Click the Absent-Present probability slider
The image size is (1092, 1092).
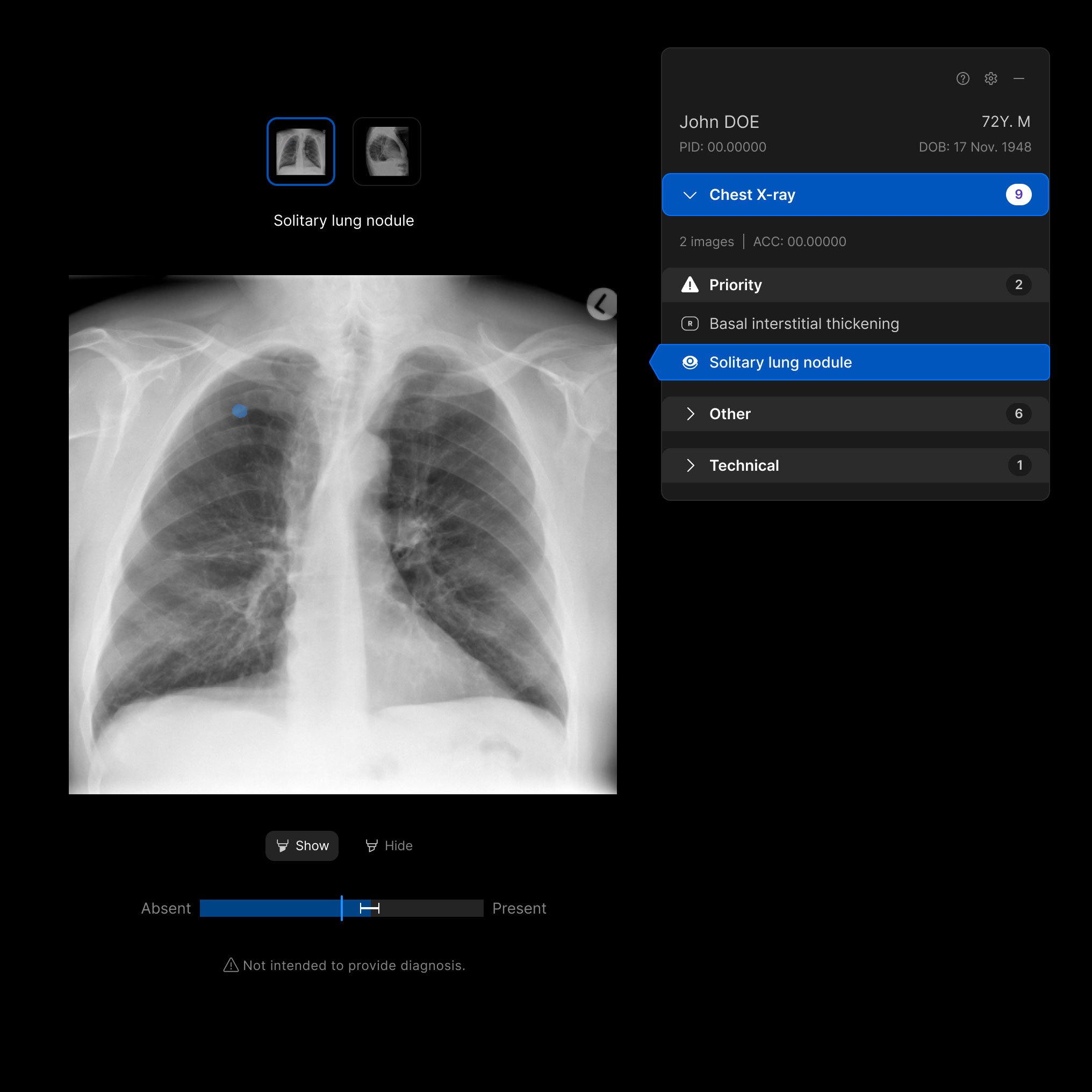pos(341,908)
